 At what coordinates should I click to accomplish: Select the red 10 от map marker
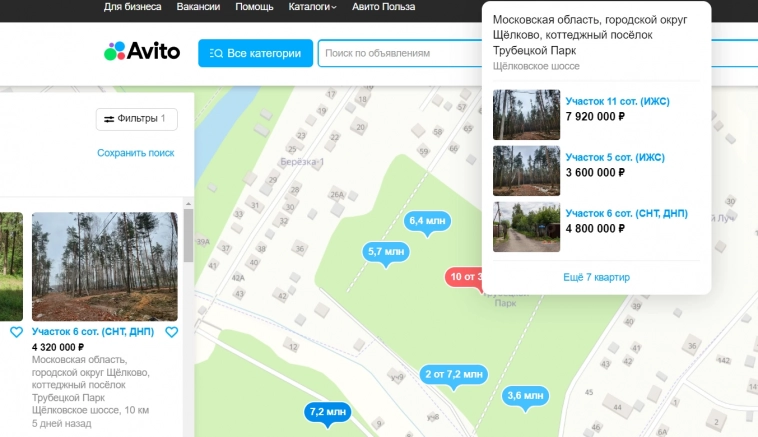pos(464,277)
